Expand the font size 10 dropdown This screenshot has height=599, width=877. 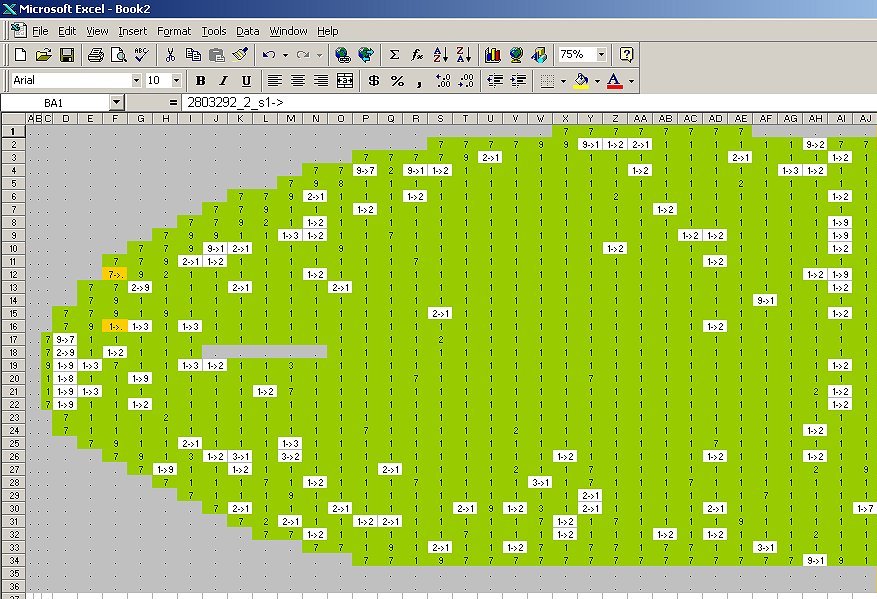coord(176,81)
